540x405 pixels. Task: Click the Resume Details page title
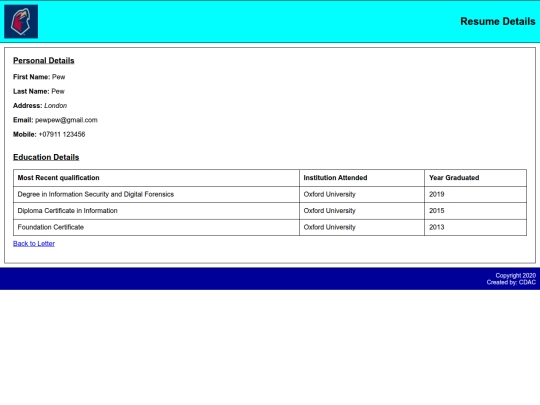click(x=498, y=21)
